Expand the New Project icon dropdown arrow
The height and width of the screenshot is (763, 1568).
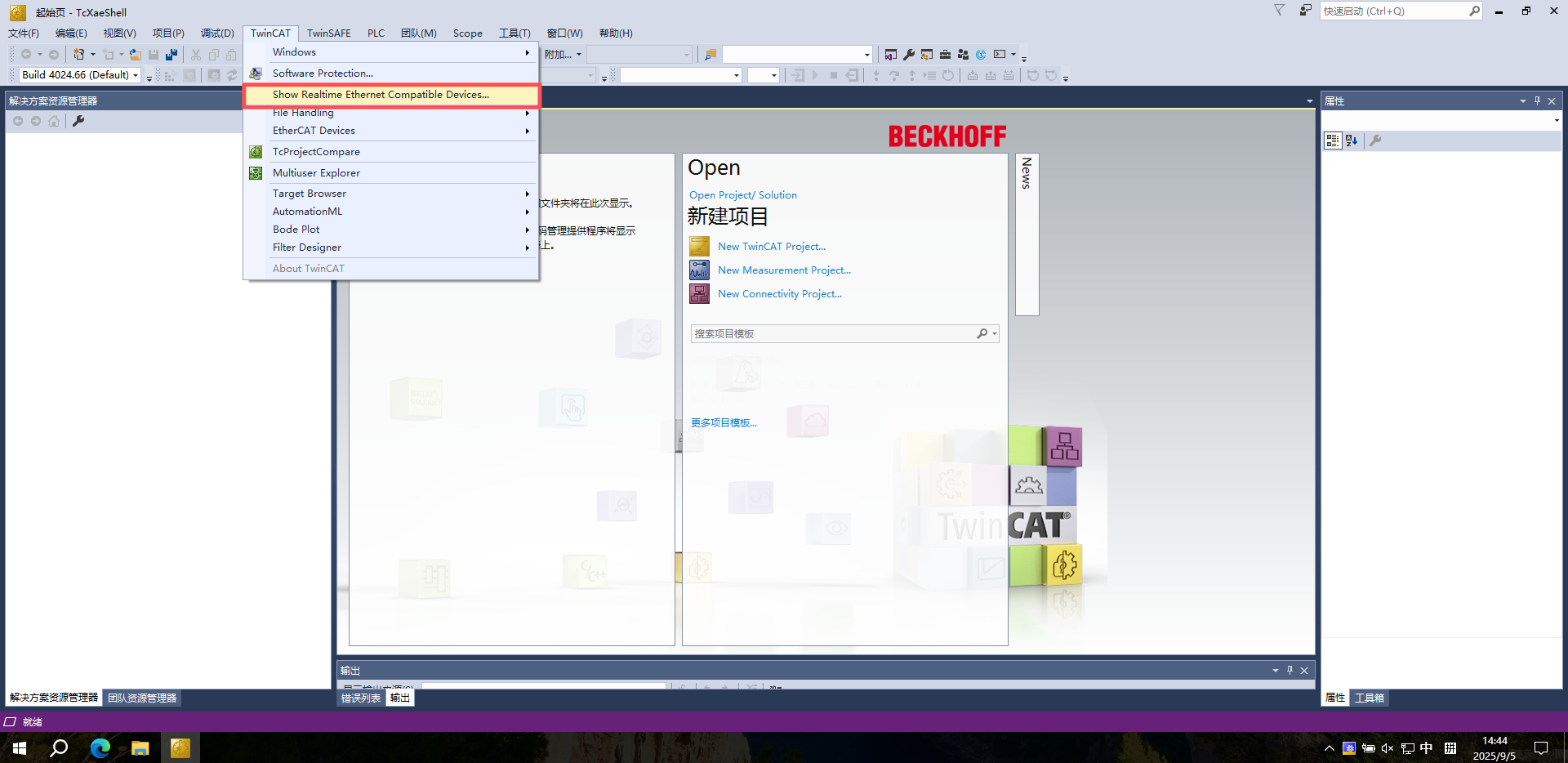click(x=93, y=55)
